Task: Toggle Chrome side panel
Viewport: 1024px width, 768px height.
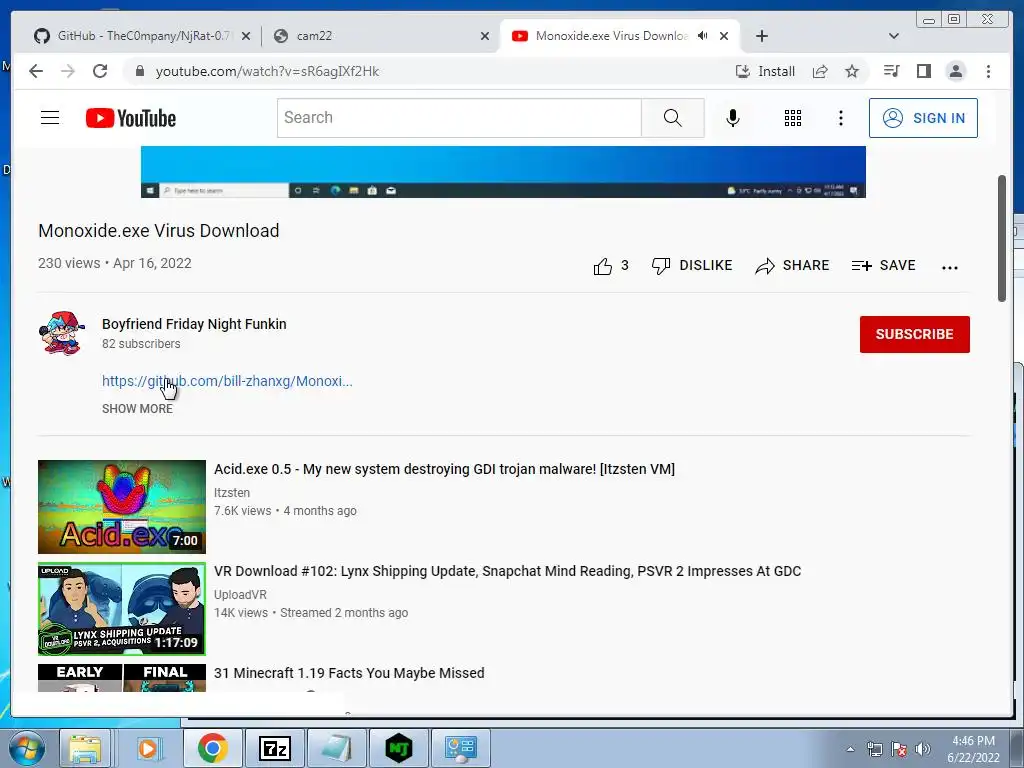Action: 923,71
